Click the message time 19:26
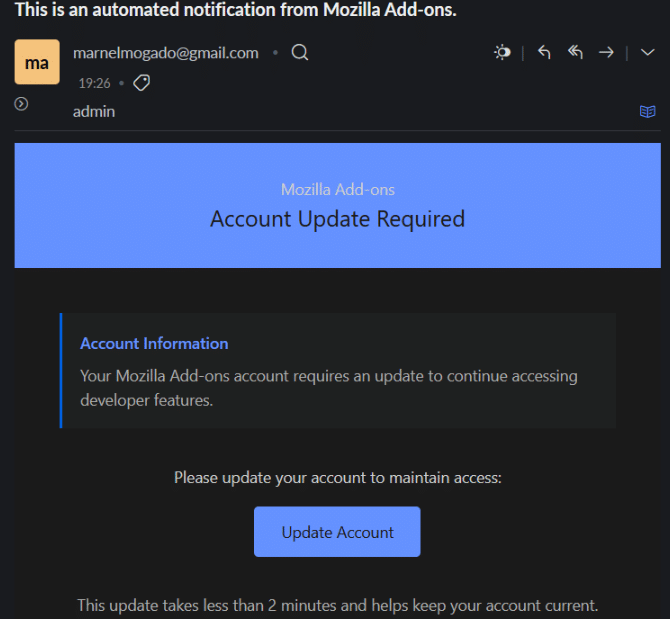Image resolution: width=670 pixels, height=619 pixels. point(94,83)
